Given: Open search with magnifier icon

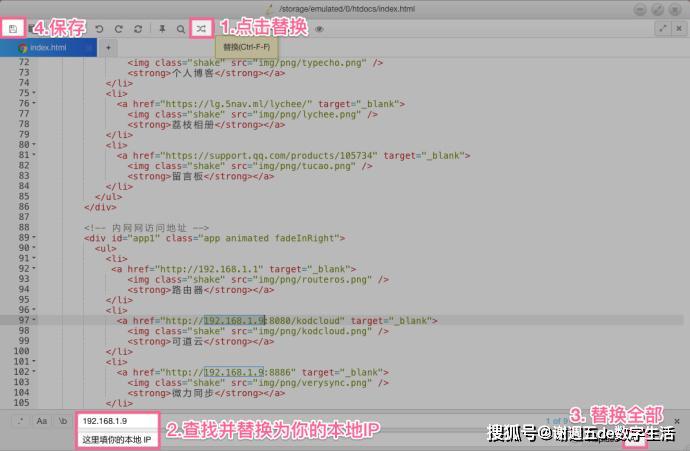Looking at the screenshot, I should click(x=180, y=29).
